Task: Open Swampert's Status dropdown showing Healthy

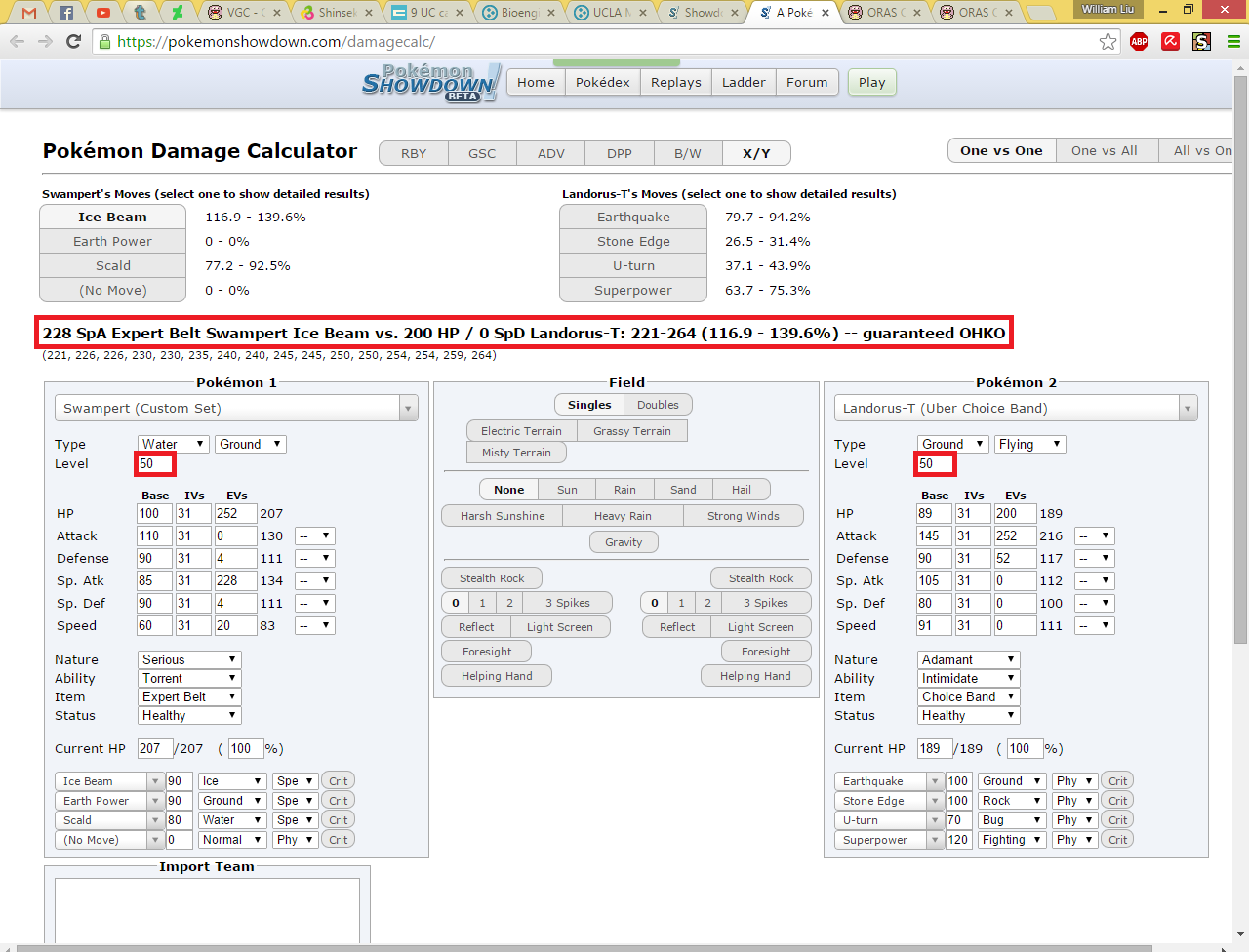Action: tap(188, 715)
